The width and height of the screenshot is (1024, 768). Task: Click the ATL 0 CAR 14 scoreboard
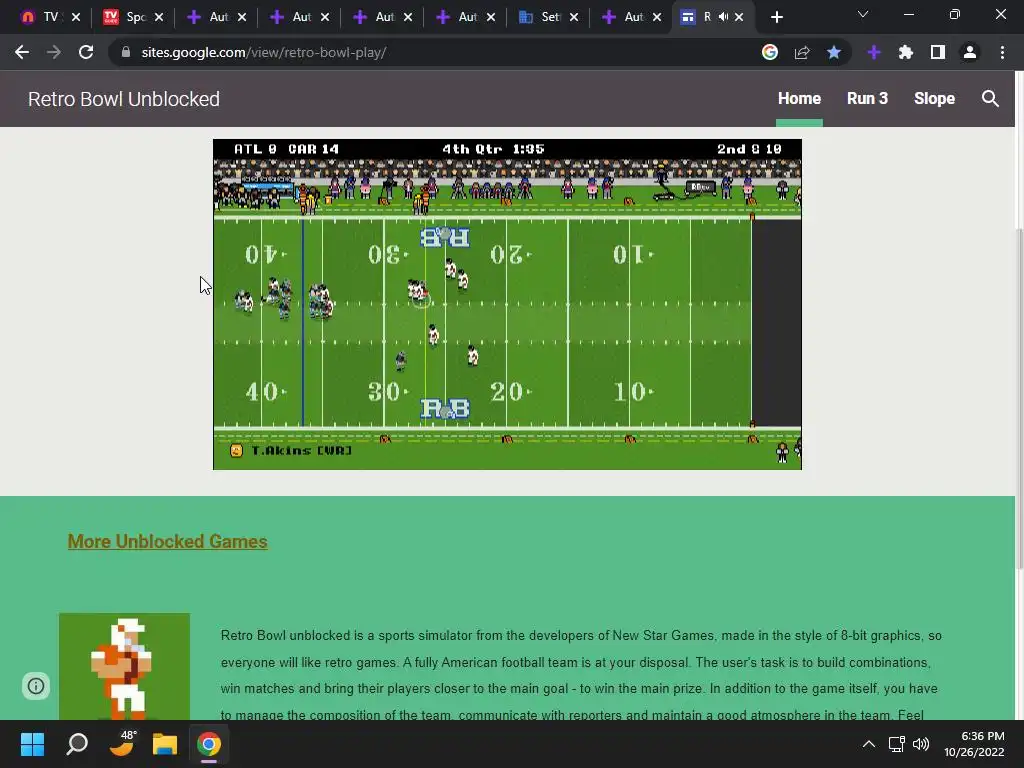[x=287, y=149]
